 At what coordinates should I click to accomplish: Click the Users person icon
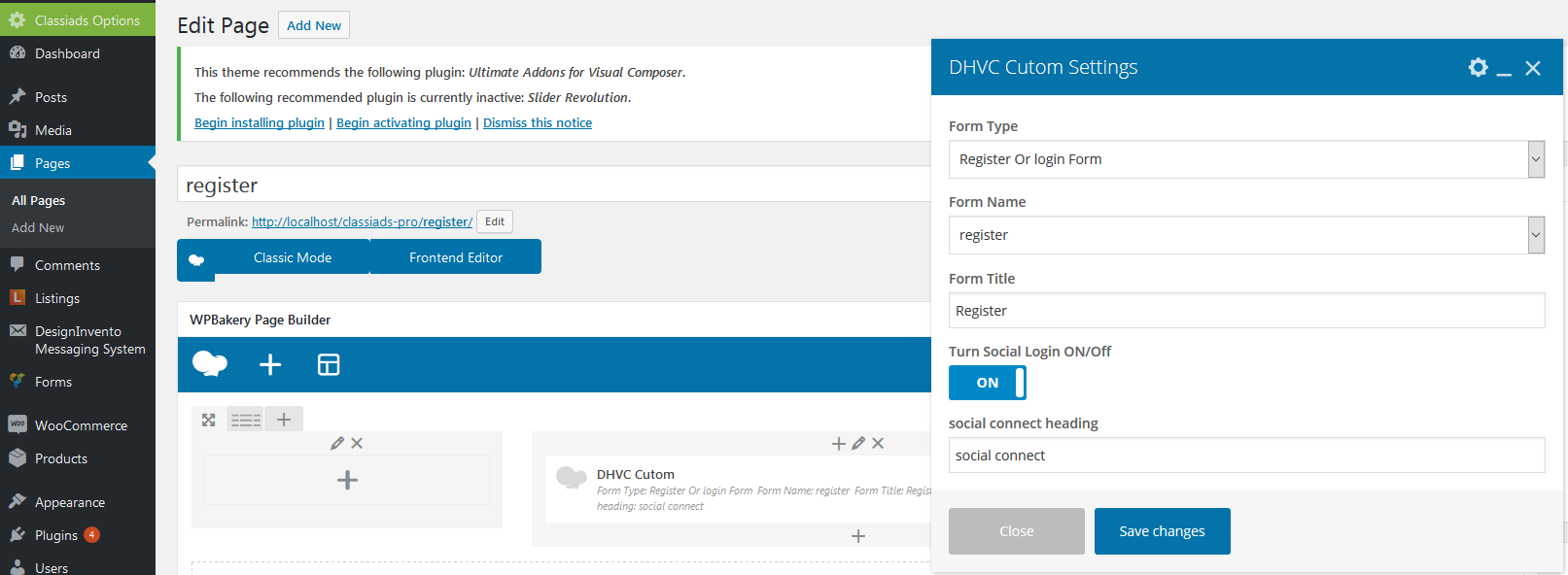pos(17,567)
